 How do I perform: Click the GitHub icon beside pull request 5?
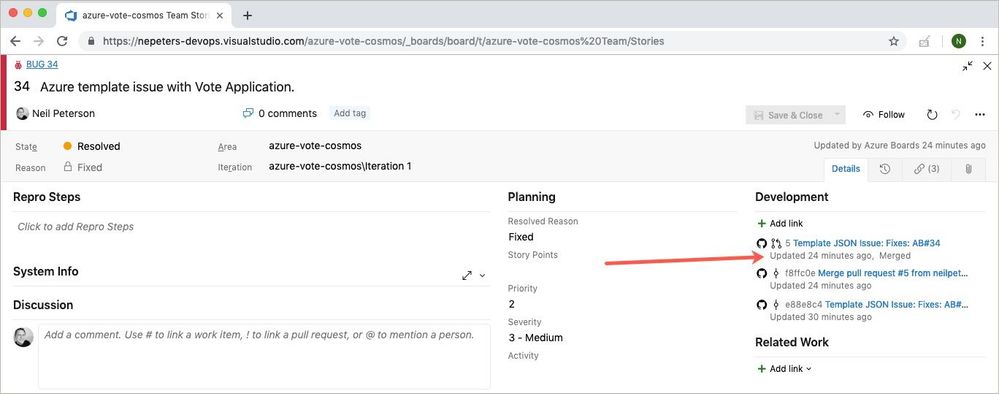tap(761, 243)
